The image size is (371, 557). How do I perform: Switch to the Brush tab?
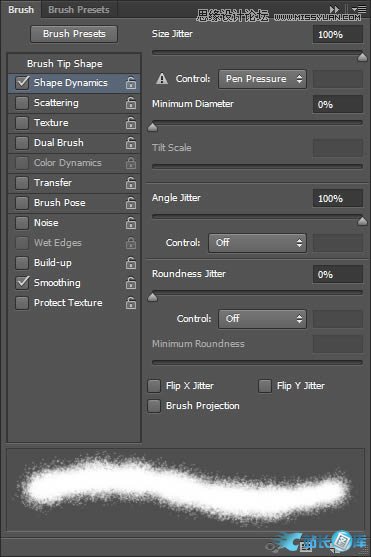[x=21, y=10]
